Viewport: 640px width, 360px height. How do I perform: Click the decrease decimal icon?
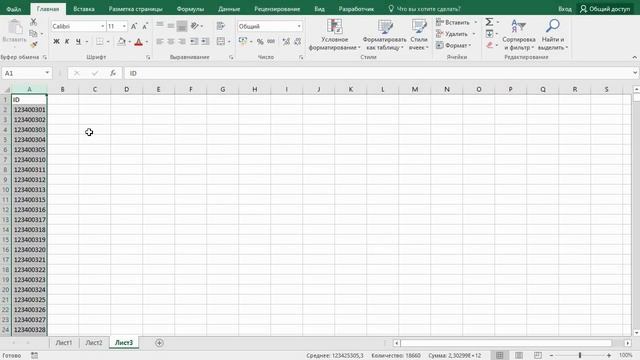click(x=298, y=41)
